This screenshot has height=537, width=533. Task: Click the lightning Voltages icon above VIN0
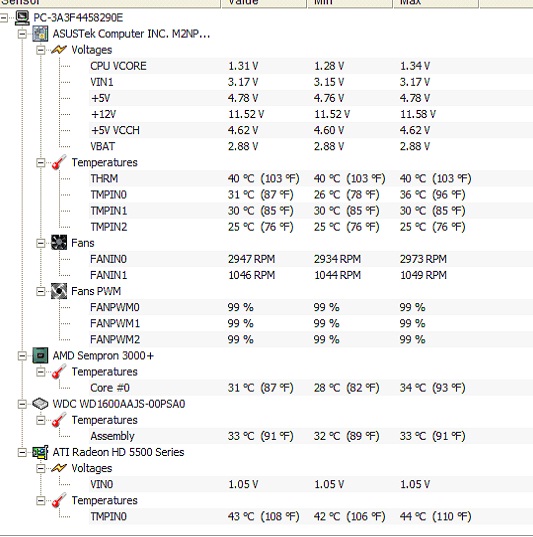tap(59, 468)
